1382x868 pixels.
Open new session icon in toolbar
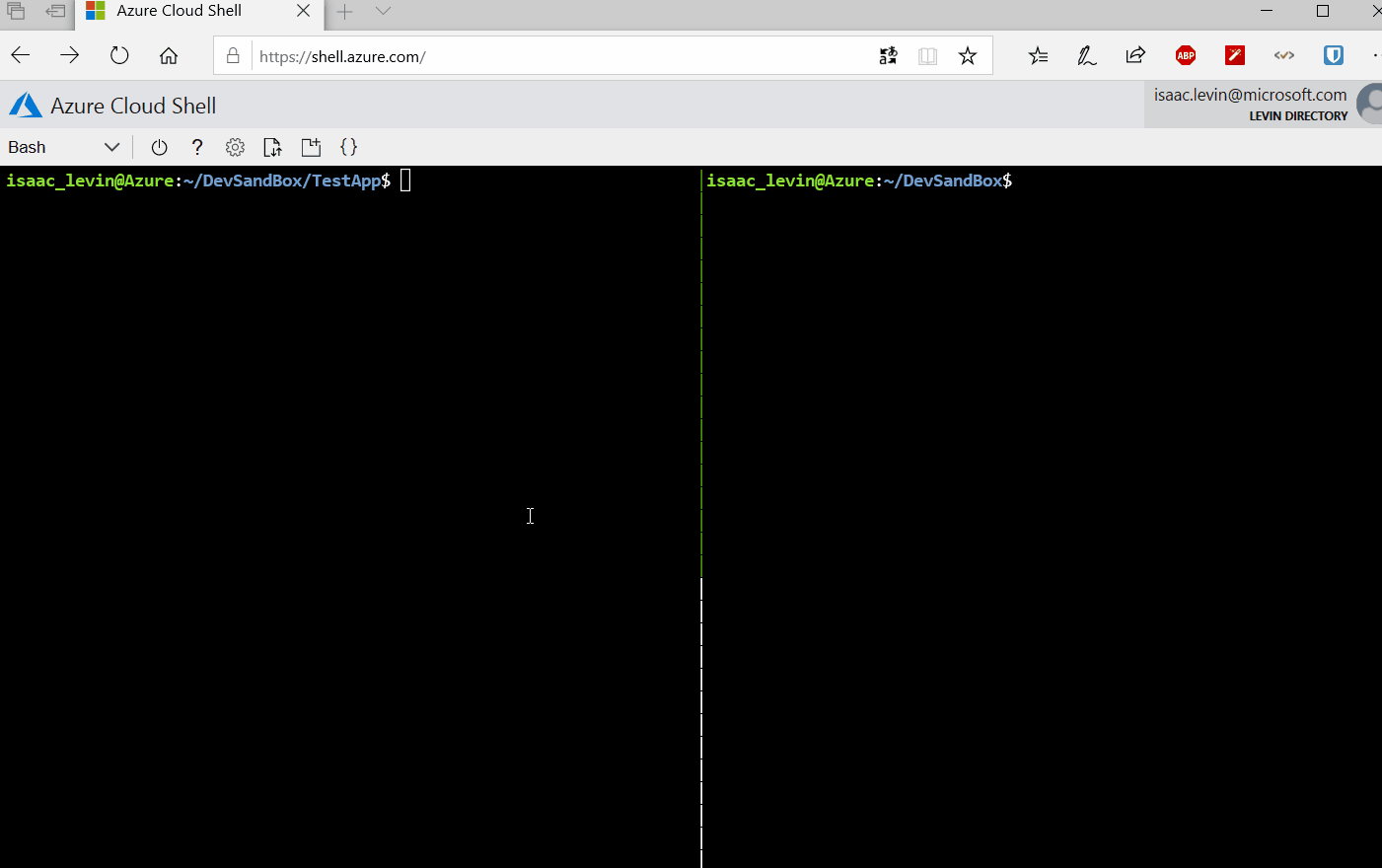pyautogui.click(x=311, y=147)
